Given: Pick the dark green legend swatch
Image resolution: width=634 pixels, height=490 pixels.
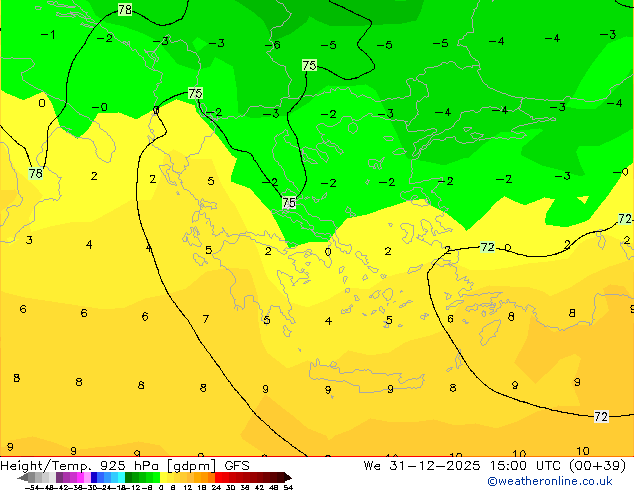Looking at the screenshot, I should click(129, 477).
